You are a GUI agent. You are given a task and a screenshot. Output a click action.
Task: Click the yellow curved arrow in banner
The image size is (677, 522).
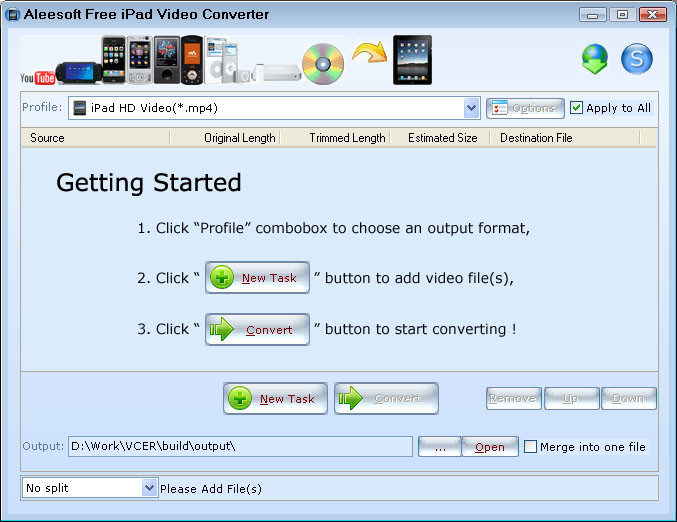pos(370,52)
